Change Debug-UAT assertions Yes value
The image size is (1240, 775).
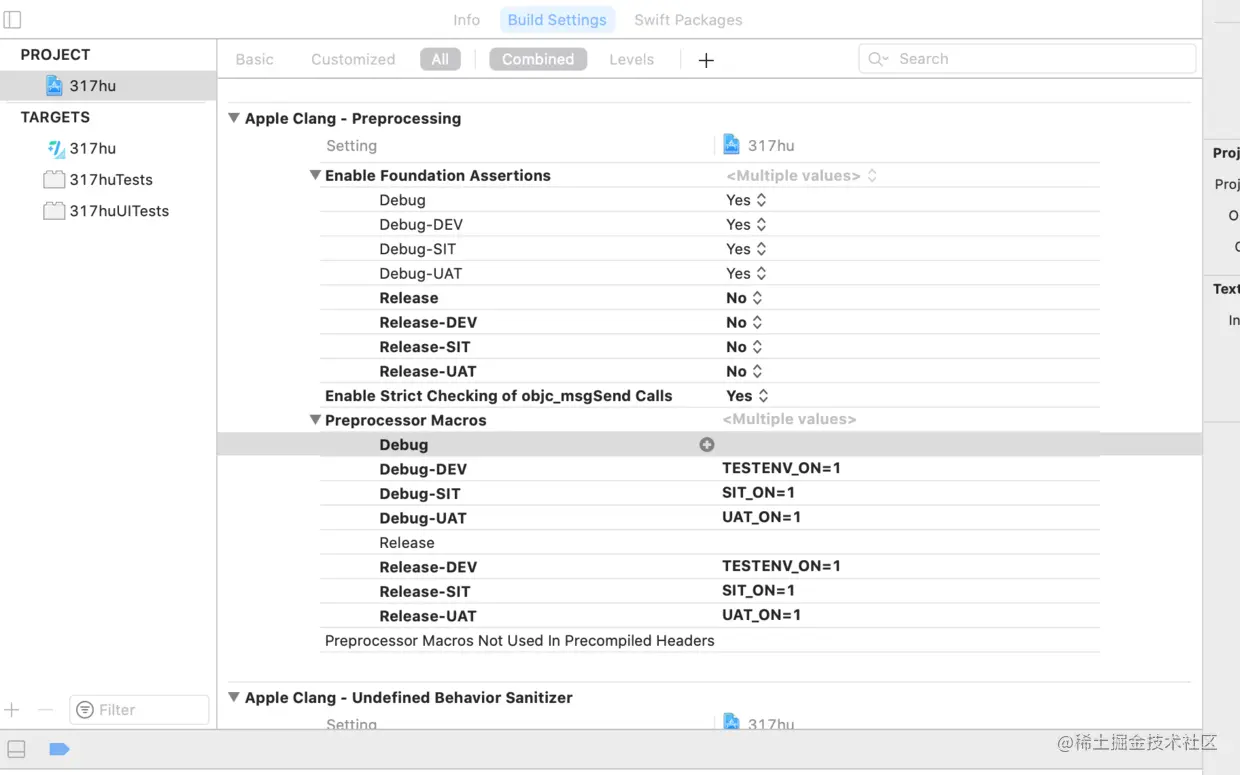click(746, 274)
